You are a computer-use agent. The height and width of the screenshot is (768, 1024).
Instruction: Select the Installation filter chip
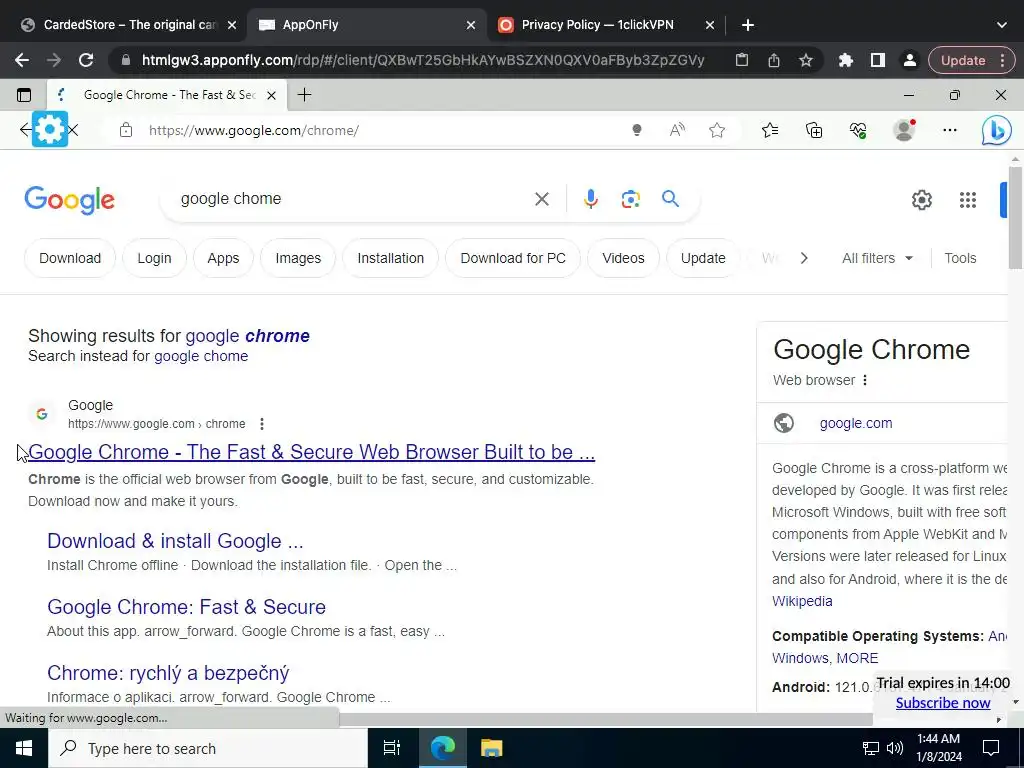point(391,258)
